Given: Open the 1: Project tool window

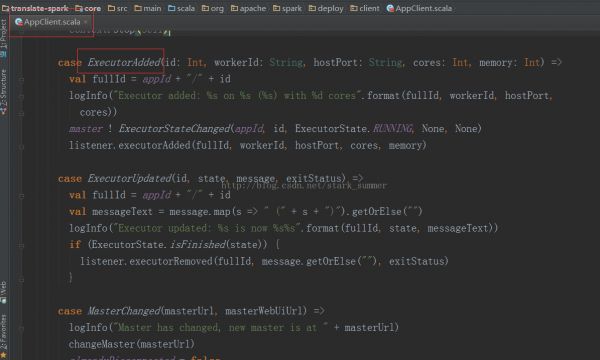Looking at the screenshot, I should click(3, 37).
